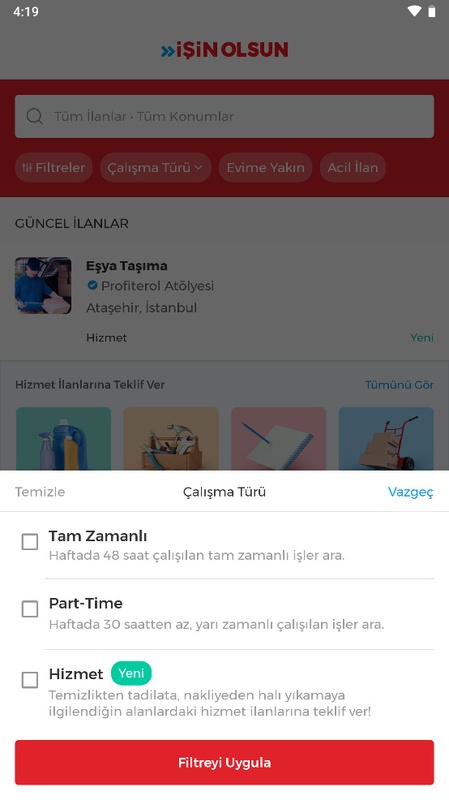Tap Temizle to clear selections
Screen dimensions: 449x800
pos(40,492)
